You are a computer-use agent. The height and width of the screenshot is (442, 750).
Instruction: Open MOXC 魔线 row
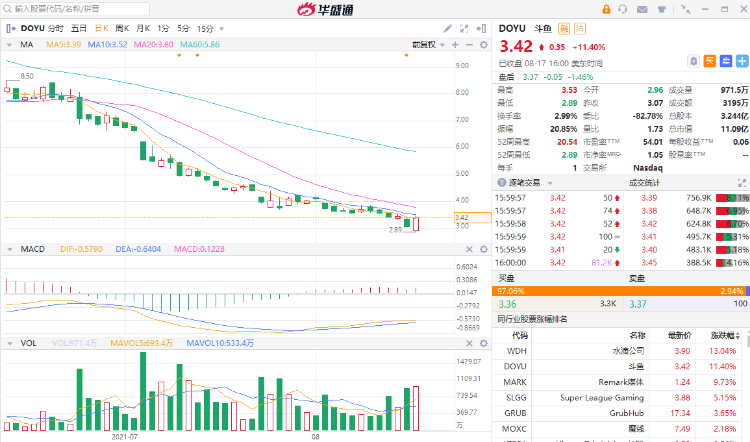point(618,429)
